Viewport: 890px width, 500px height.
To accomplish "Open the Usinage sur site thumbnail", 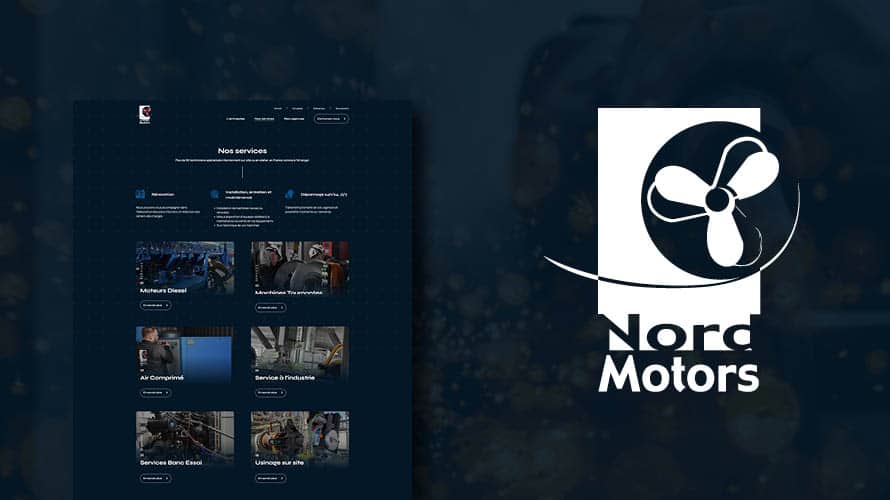I will tap(300, 438).
